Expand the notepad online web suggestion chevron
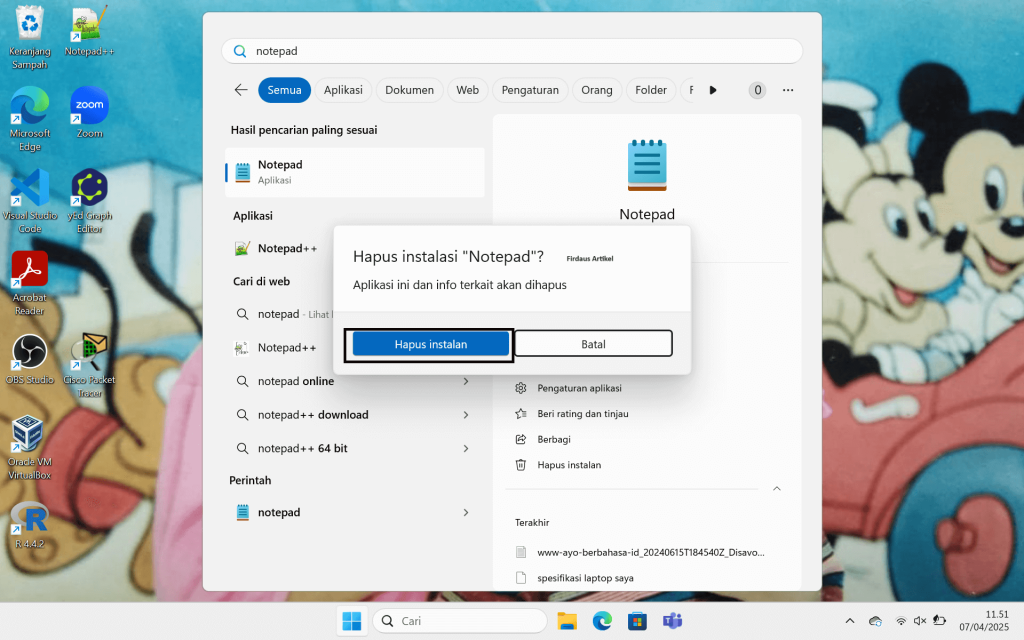 coord(466,381)
